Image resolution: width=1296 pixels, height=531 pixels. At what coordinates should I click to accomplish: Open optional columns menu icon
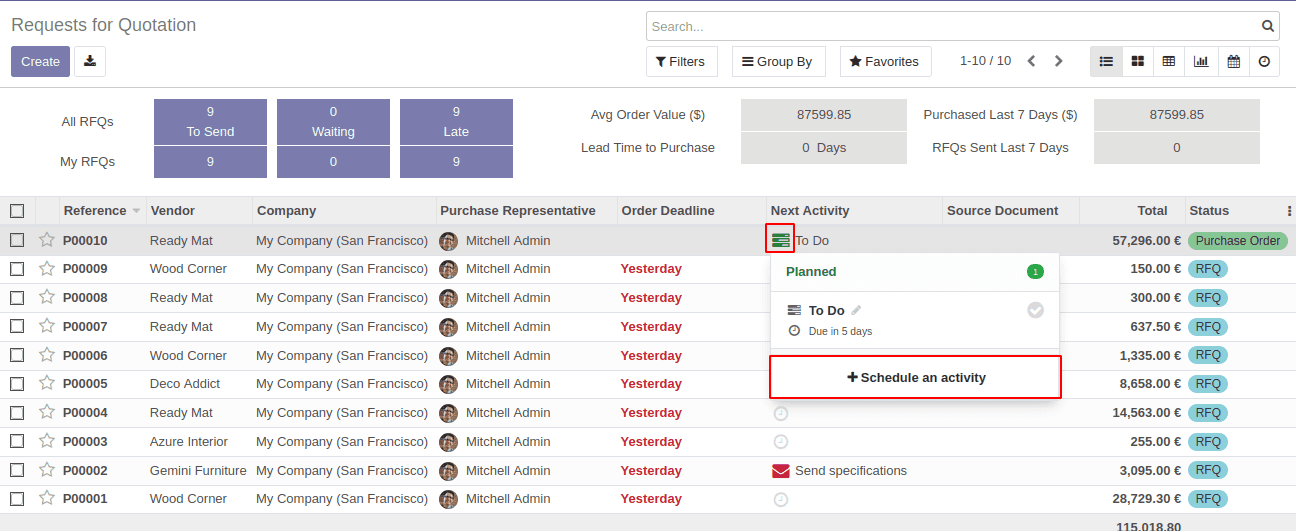tap(1289, 211)
